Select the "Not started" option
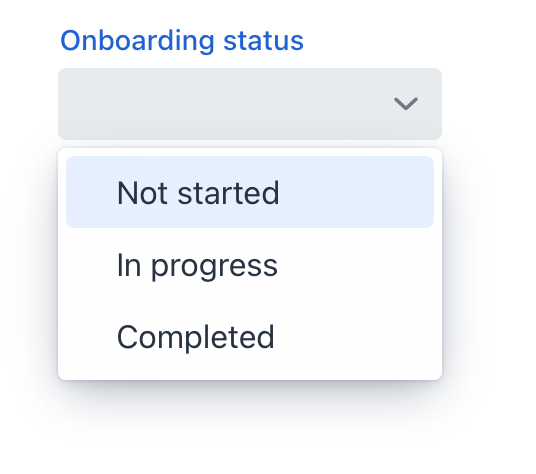 click(x=250, y=192)
